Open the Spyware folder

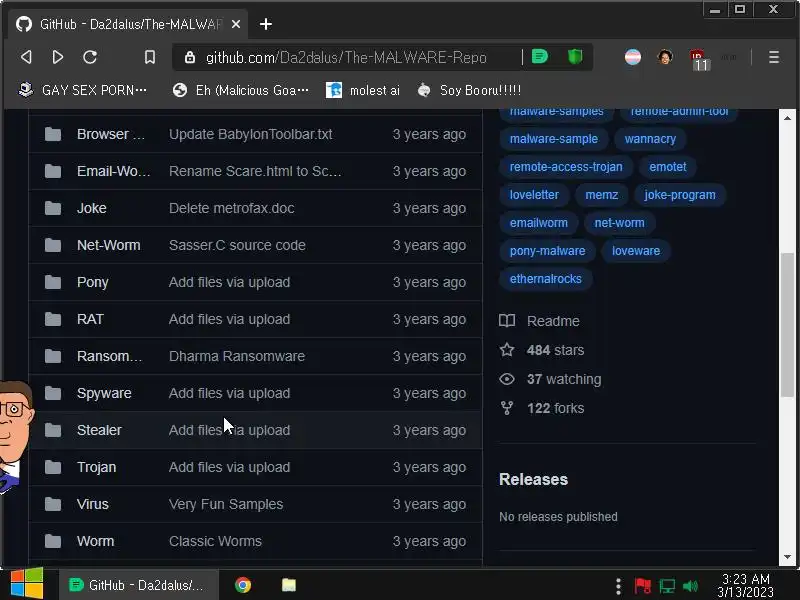point(104,393)
